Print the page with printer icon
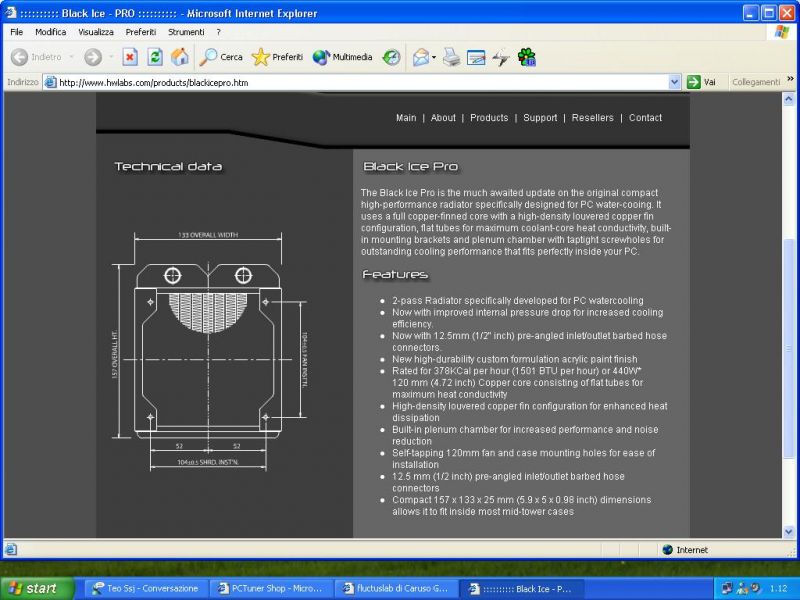This screenshot has height=600, width=800. (x=451, y=57)
